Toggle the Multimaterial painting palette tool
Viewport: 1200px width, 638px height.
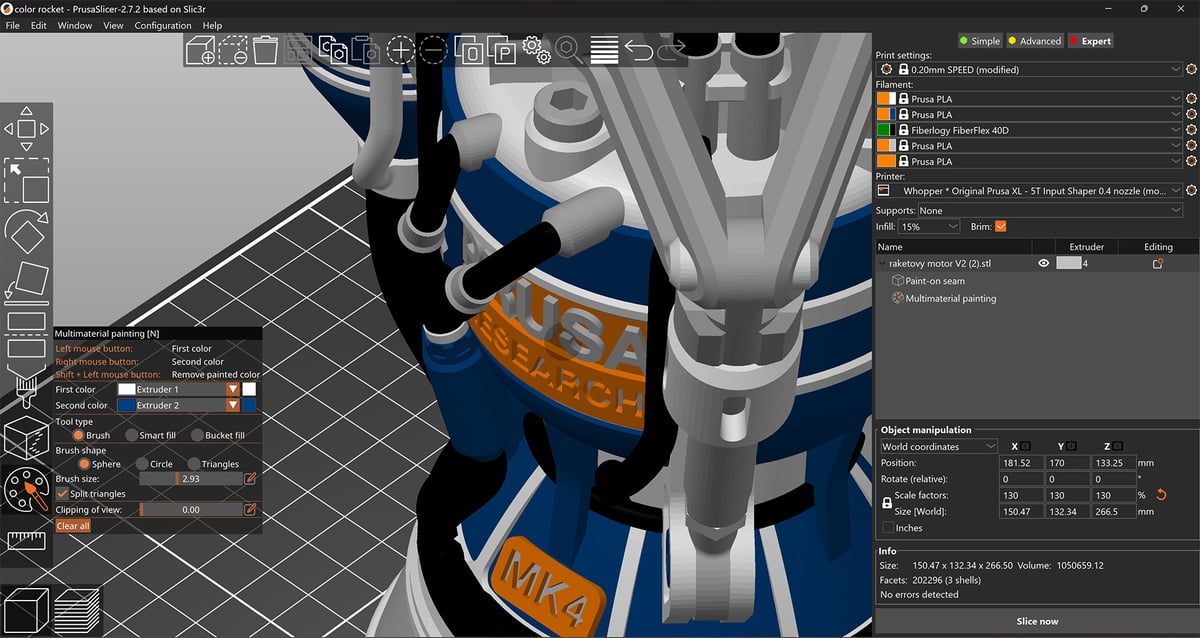click(27, 490)
